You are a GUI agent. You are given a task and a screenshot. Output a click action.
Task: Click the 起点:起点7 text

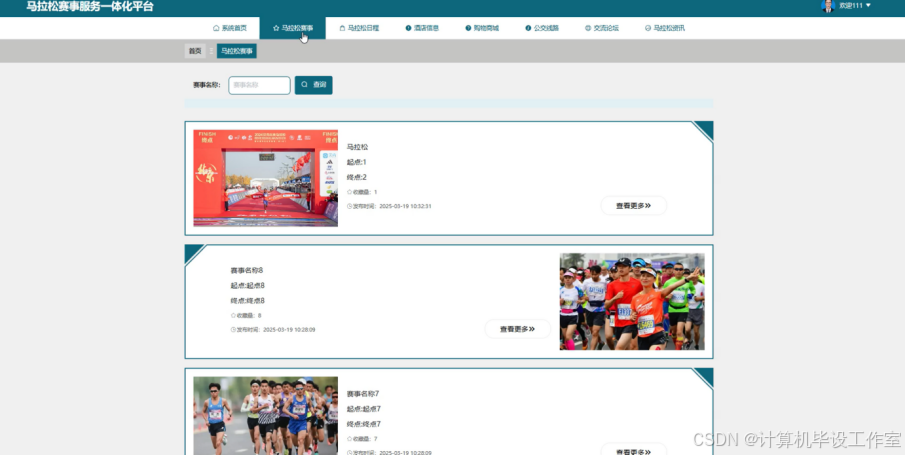click(364, 409)
